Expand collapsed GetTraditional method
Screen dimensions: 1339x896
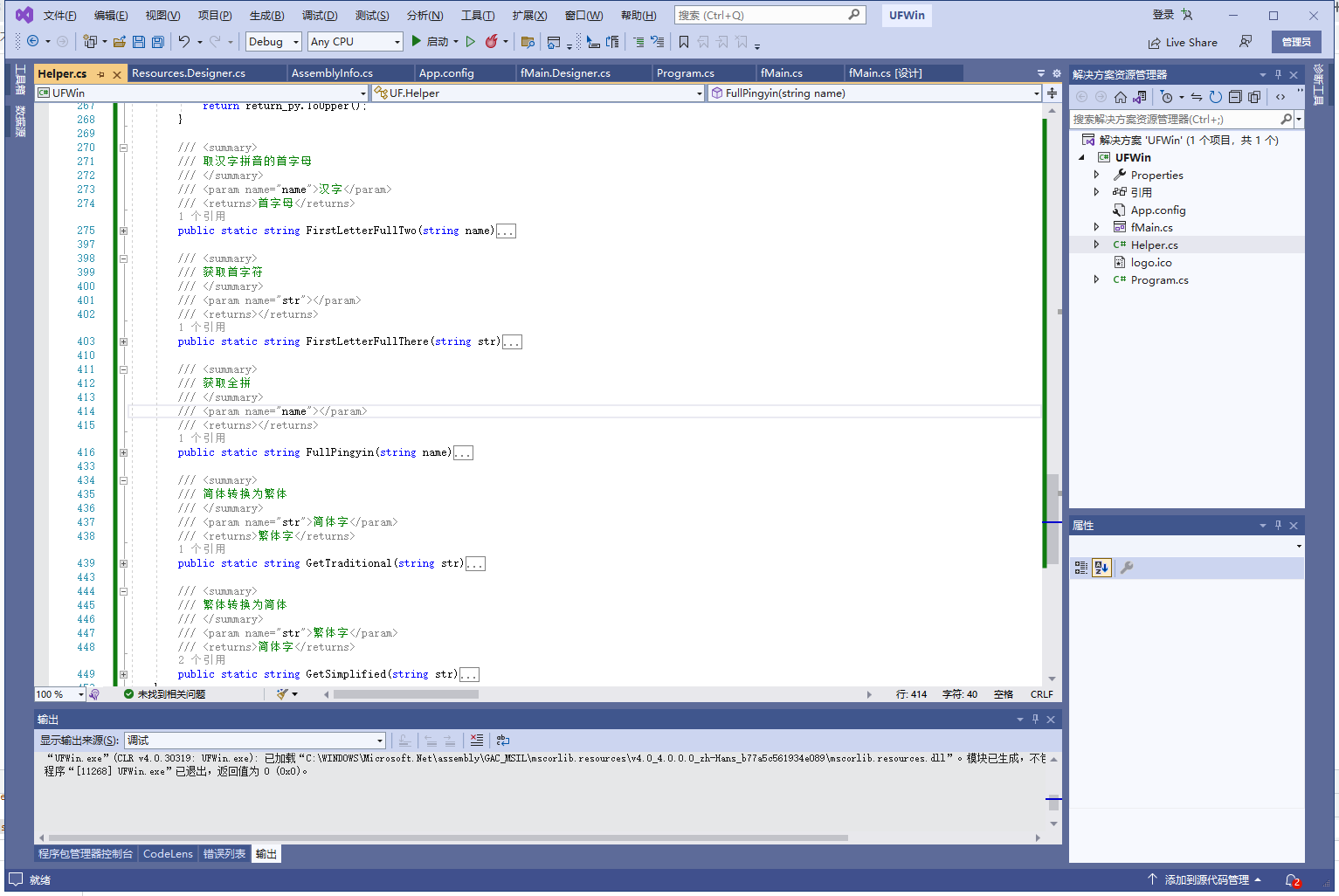point(123,563)
